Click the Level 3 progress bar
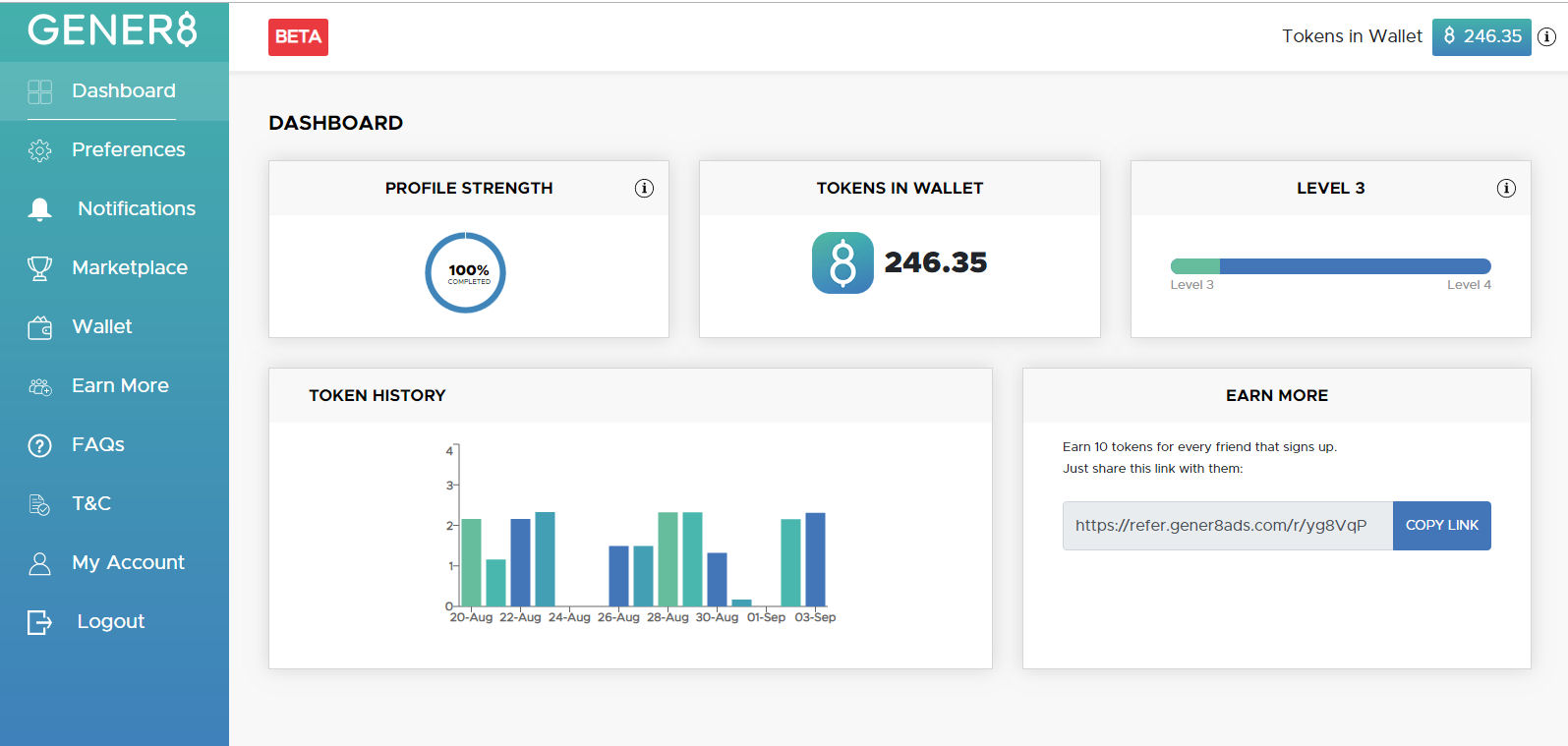Image resolution: width=1568 pixels, height=746 pixels. click(x=1330, y=266)
